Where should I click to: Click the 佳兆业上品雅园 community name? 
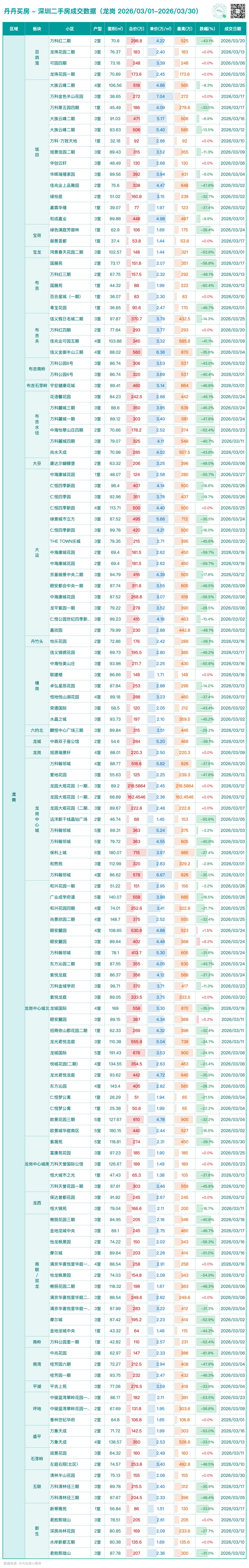tap(64, 185)
